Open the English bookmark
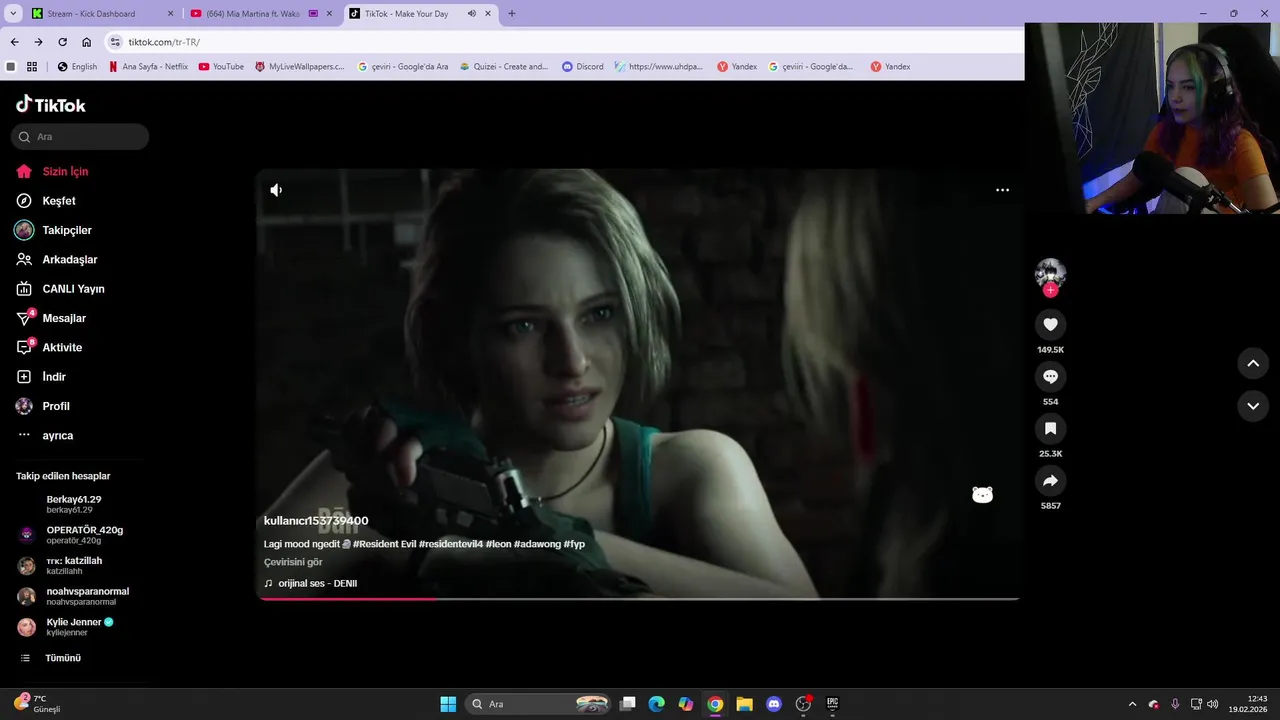 click(77, 67)
